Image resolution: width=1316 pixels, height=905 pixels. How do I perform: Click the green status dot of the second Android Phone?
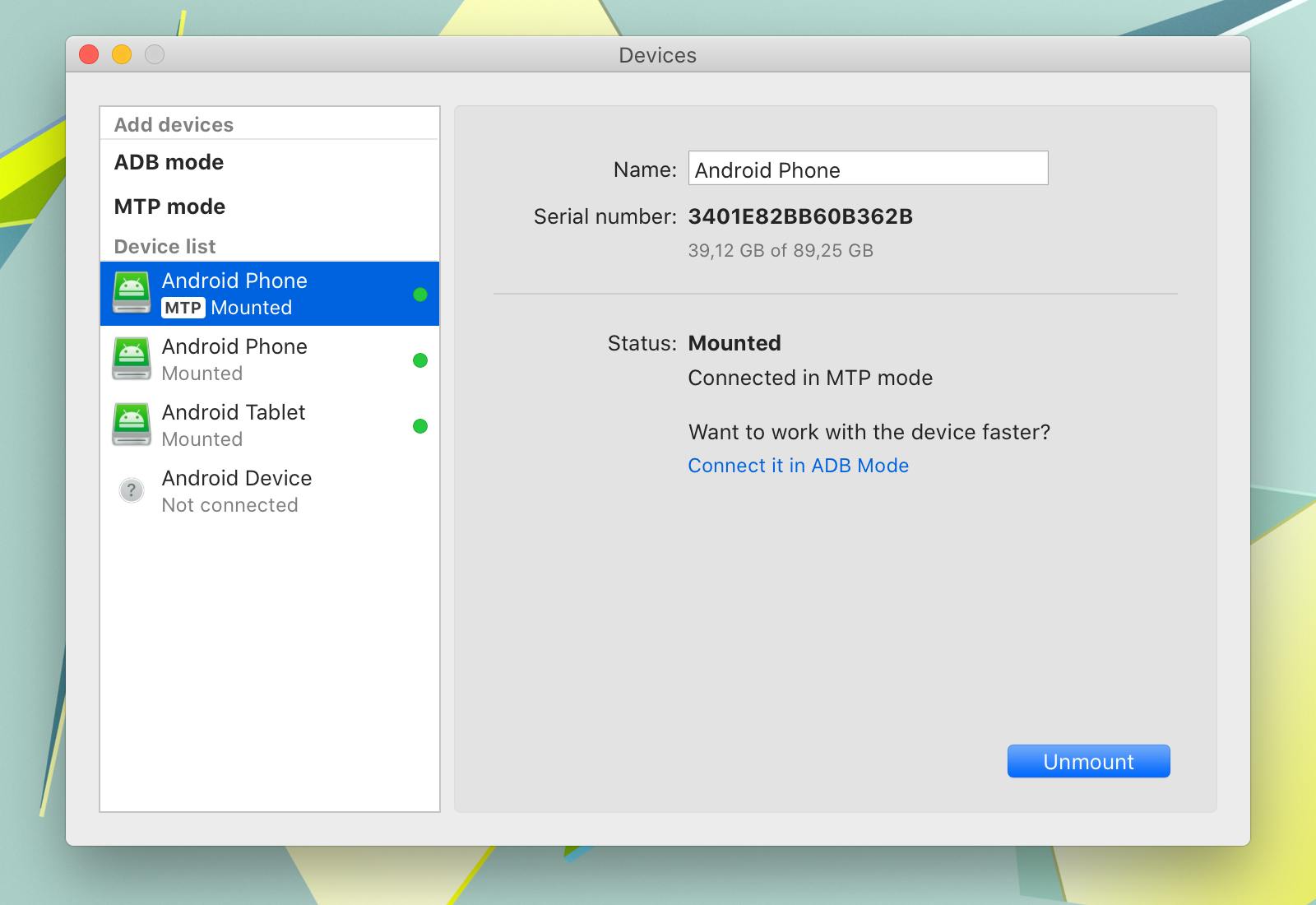420,360
